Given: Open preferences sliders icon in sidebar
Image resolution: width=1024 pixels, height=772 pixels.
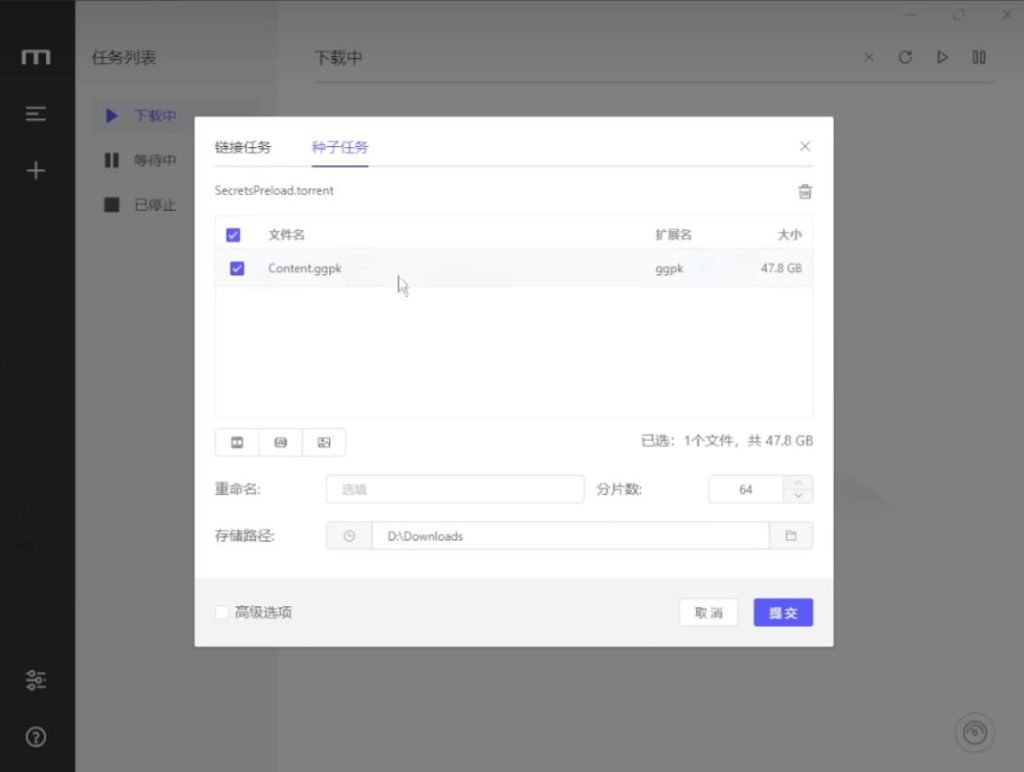Looking at the screenshot, I should click(x=36, y=680).
